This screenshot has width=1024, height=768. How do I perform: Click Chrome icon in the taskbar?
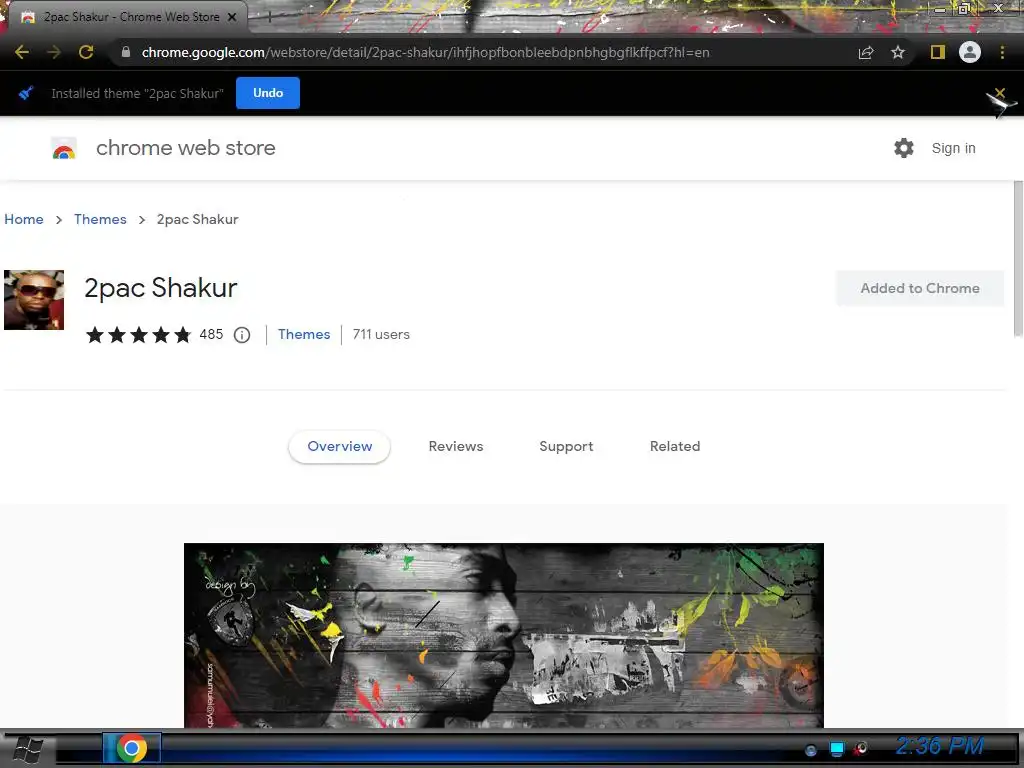tap(131, 748)
